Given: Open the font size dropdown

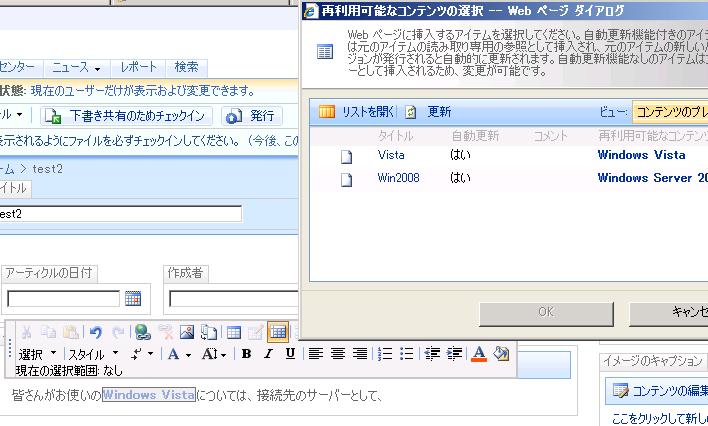Looking at the screenshot, I should coord(214,354).
